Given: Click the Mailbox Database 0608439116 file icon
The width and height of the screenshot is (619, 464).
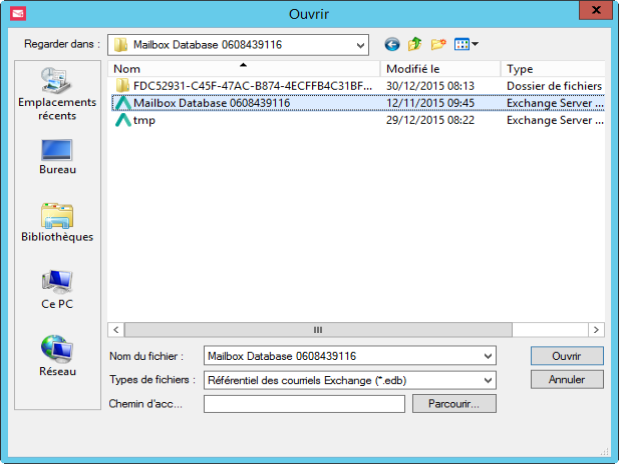Looking at the screenshot, I should point(123,103).
